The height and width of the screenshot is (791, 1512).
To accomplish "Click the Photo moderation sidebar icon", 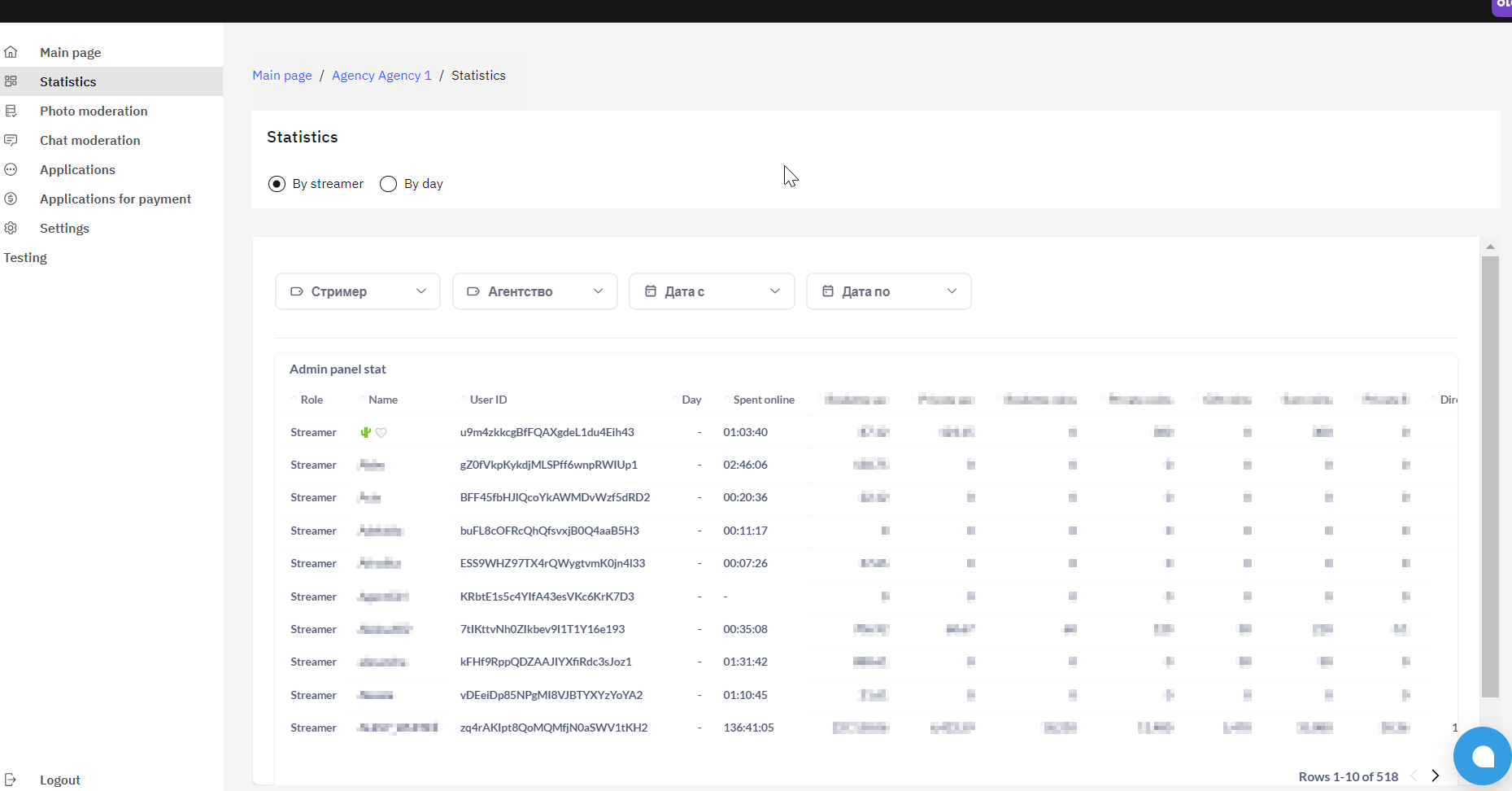I will (x=11, y=111).
